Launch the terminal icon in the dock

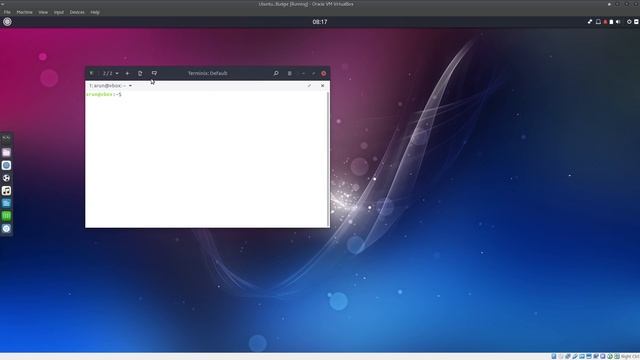pyautogui.click(x=6, y=139)
